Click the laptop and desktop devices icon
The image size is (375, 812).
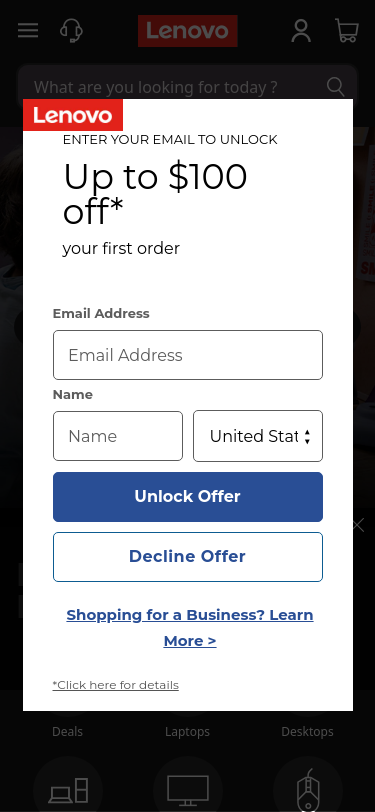tap(68, 790)
